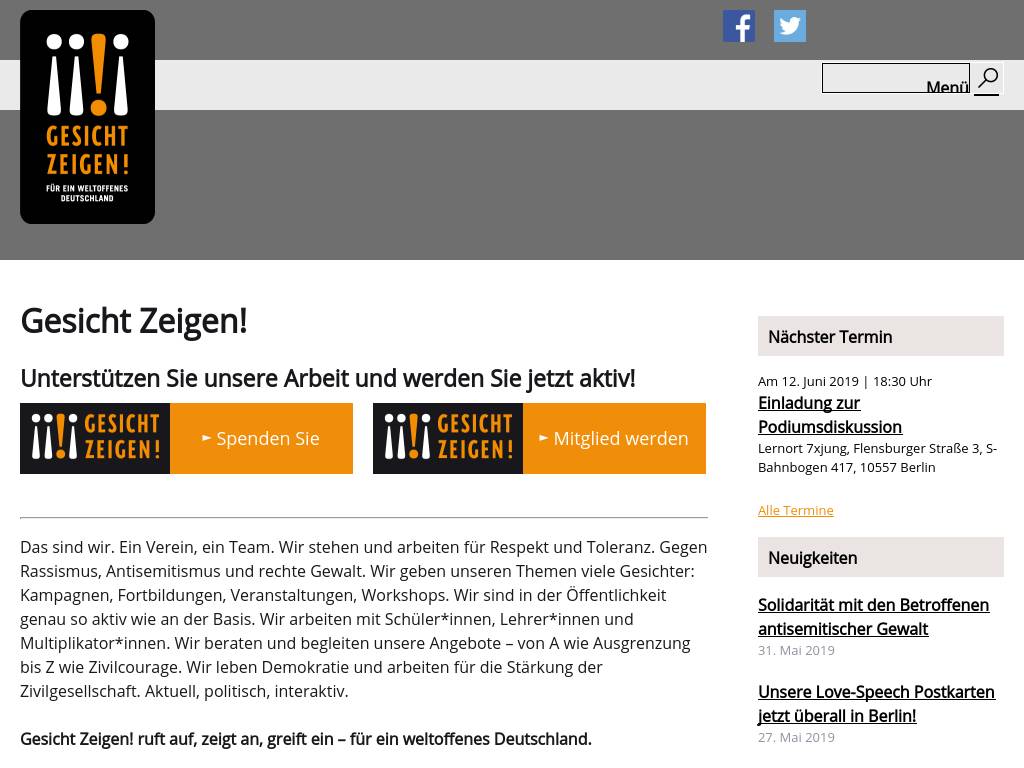
Task: Click the logo image beside Mitglied werden
Action: click(448, 438)
